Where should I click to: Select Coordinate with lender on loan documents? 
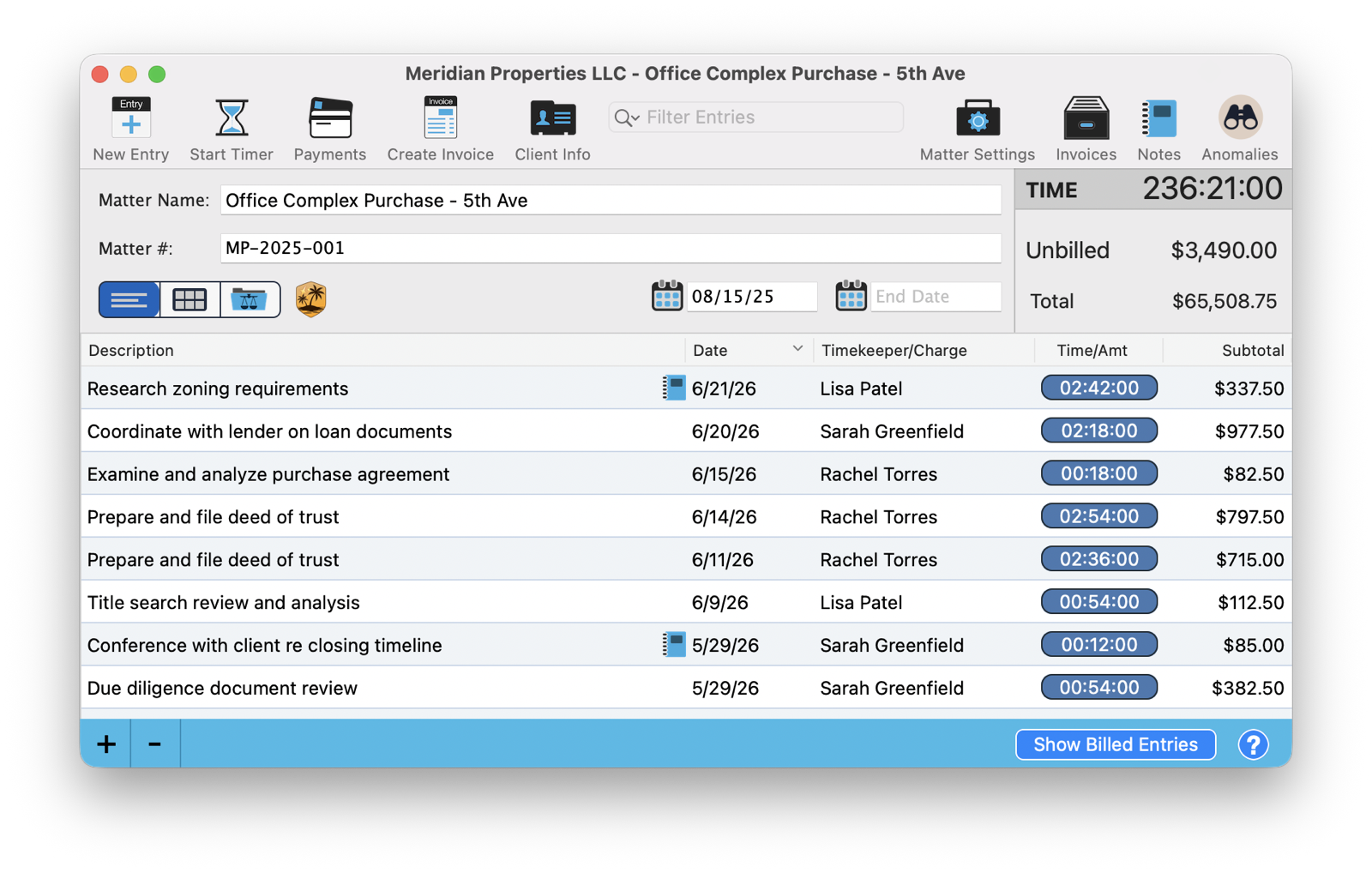(686, 430)
